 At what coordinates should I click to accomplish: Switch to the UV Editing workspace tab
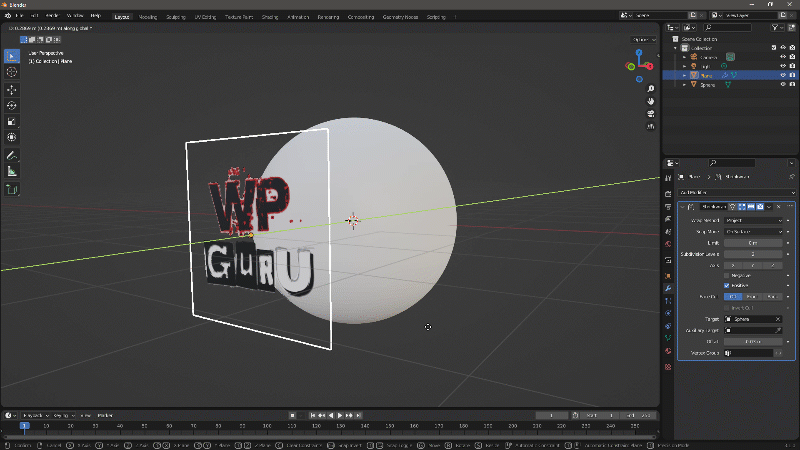[205, 17]
